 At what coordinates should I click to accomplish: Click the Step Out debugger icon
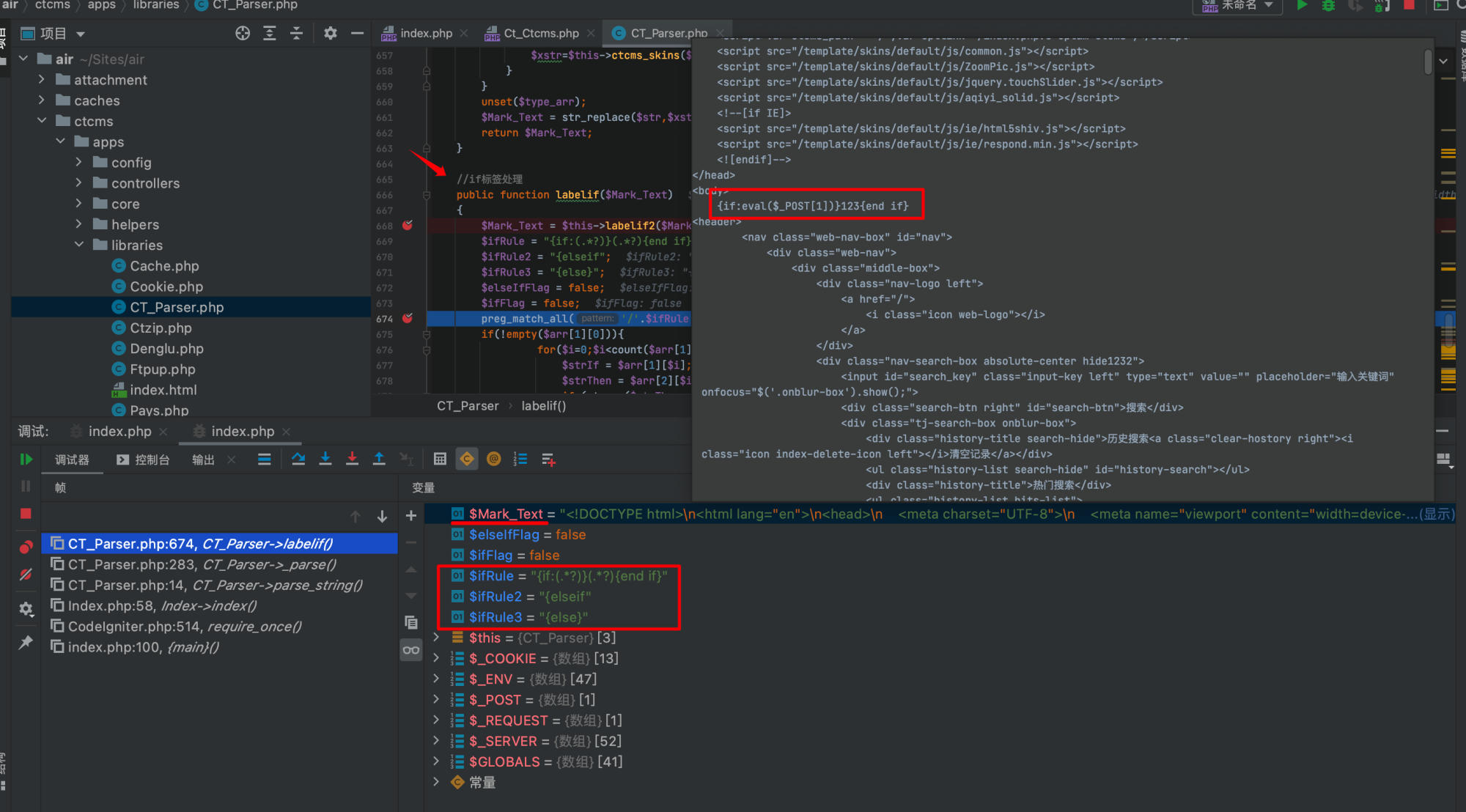tap(379, 459)
